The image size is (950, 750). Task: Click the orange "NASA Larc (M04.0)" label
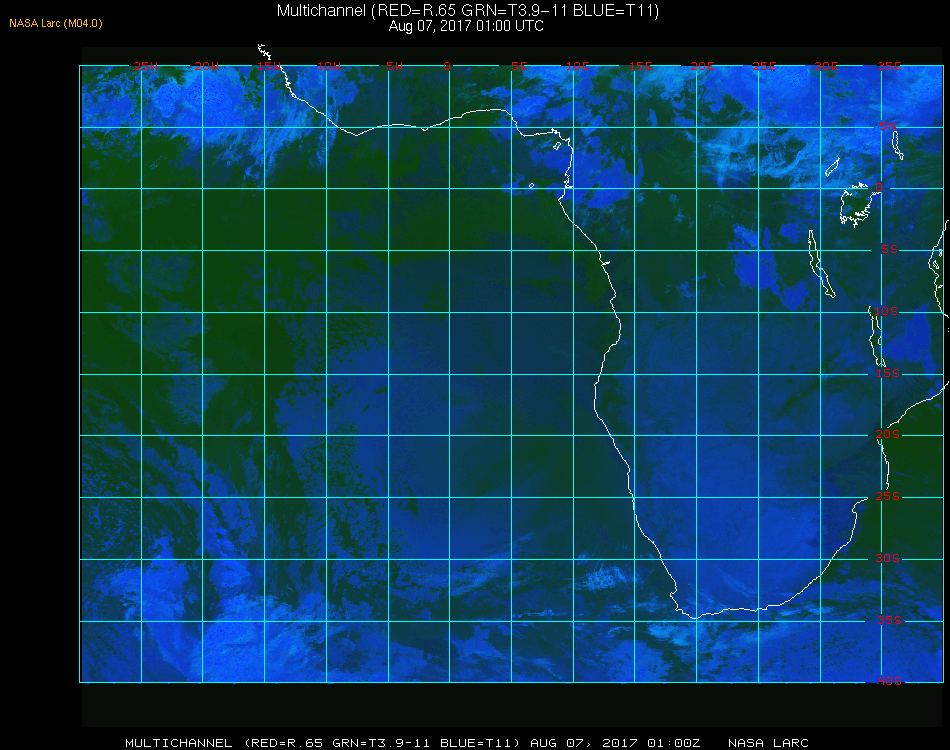pyautogui.click(x=56, y=24)
